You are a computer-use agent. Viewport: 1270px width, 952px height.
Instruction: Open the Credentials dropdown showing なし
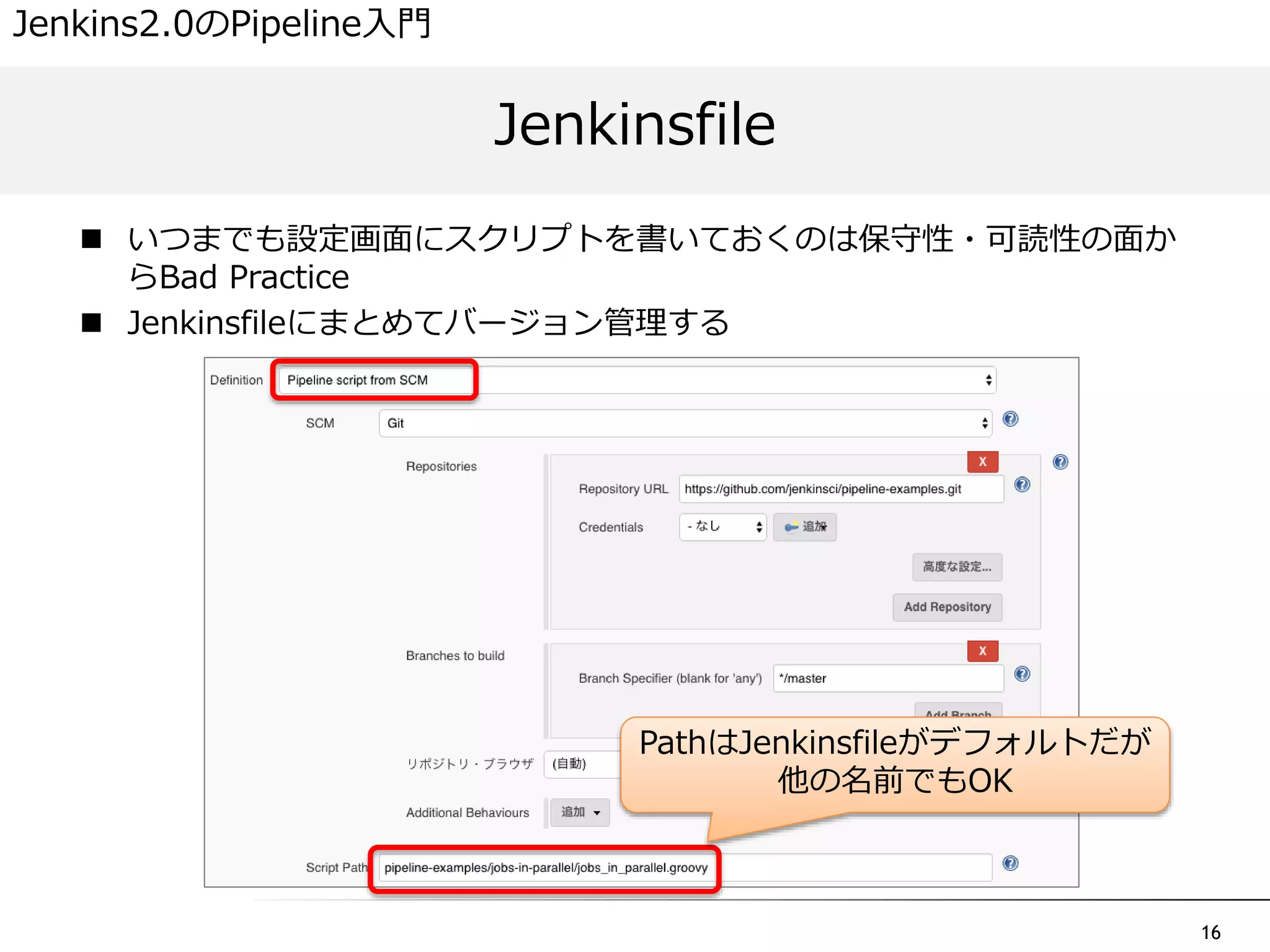pos(723,527)
